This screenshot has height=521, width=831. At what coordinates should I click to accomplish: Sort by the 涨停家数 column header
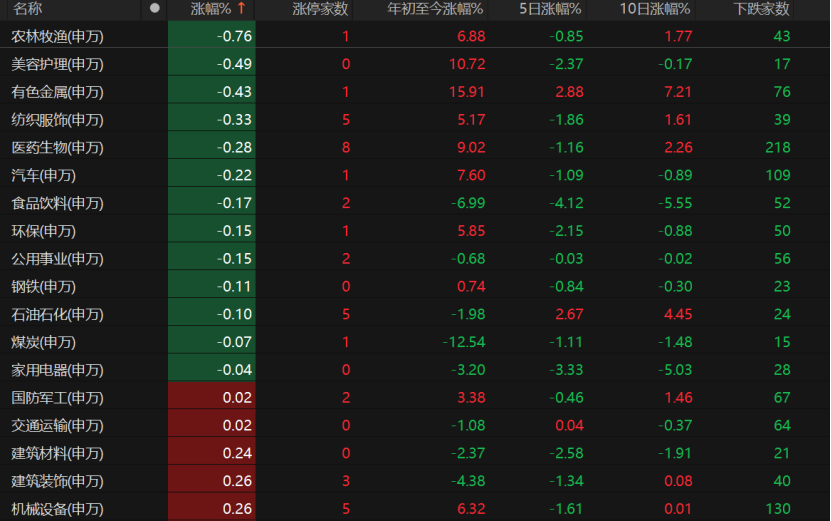[x=320, y=9]
